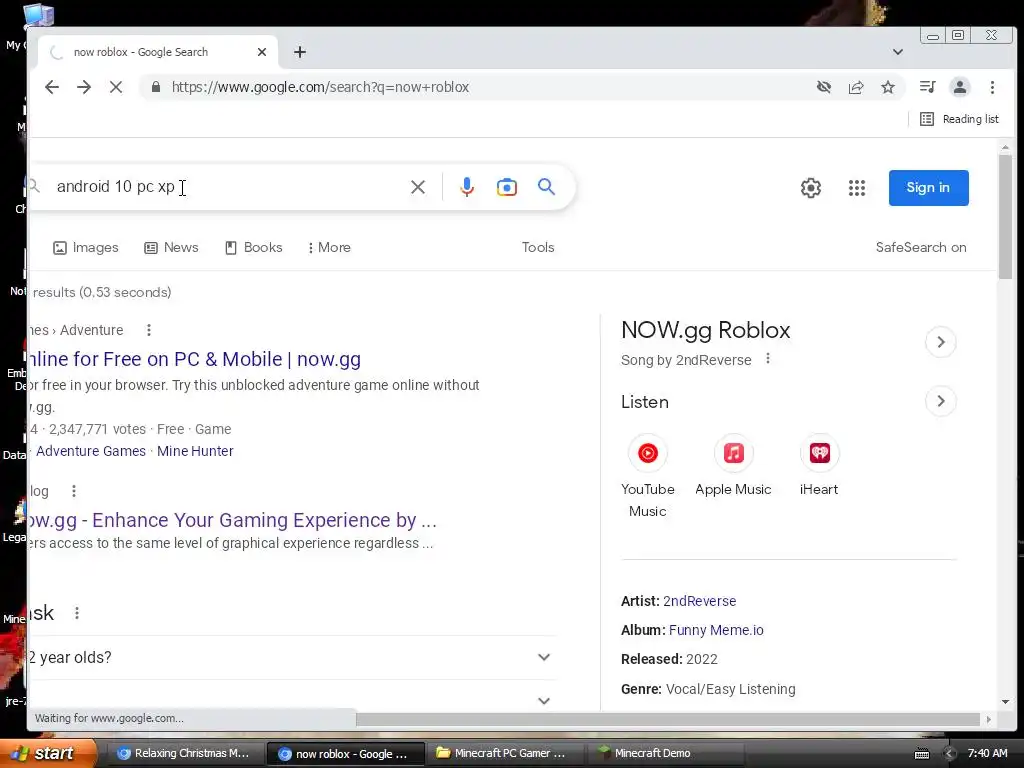Viewport: 1024px width, 768px height.
Task: Open the Google apps grid
Action: pyautogui.click(x=857, y=188)
